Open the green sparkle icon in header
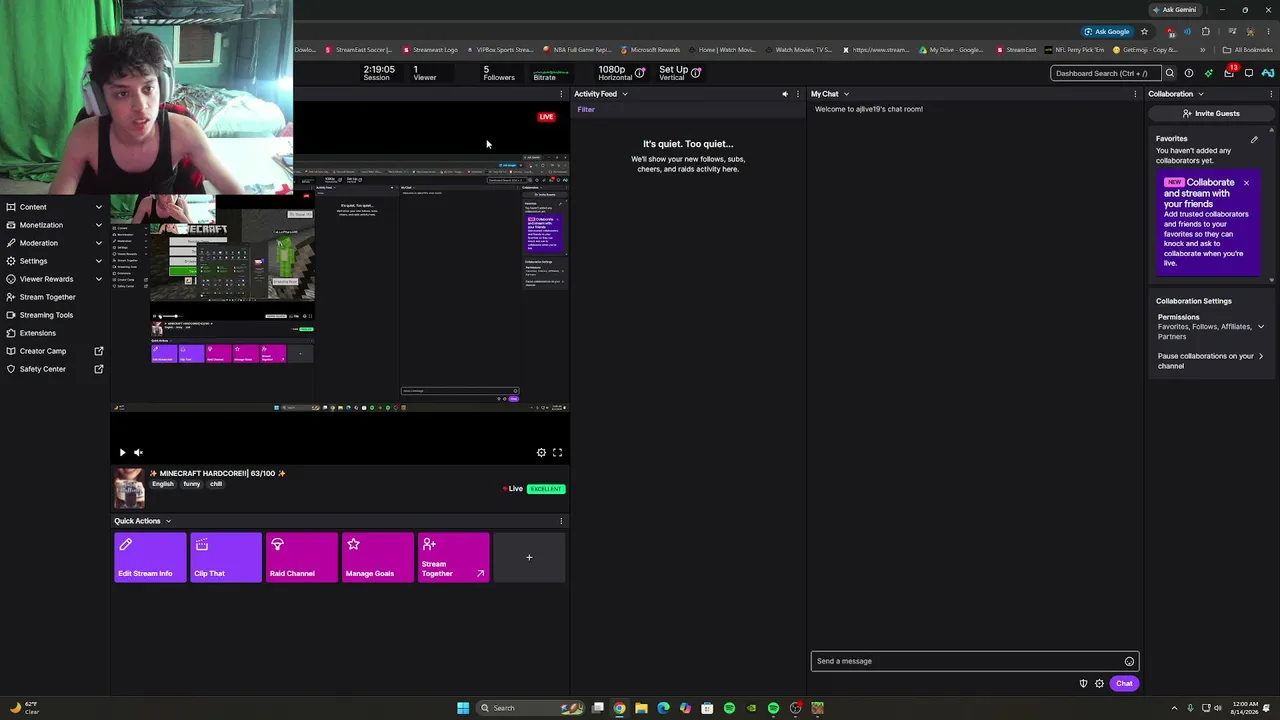 click(x=1208, y=73)
